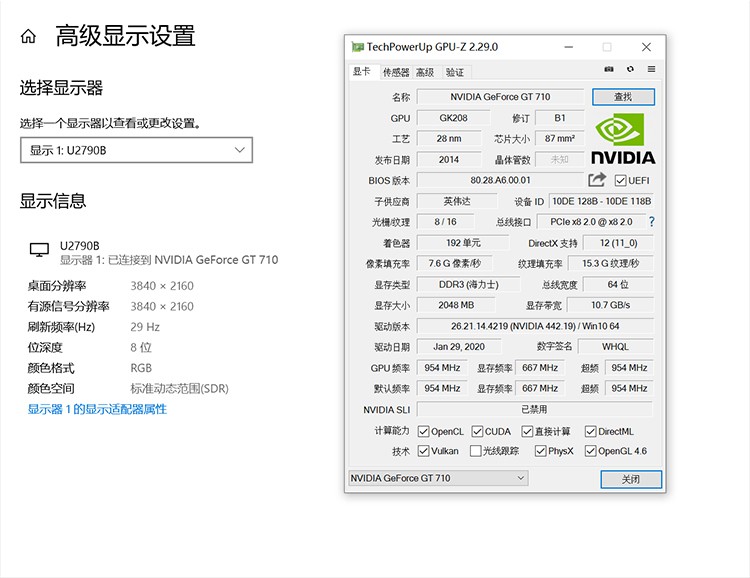Open the 显示 1: U2790B display dropdown
Screen dimensions: 750x578
tap(136, 150)
